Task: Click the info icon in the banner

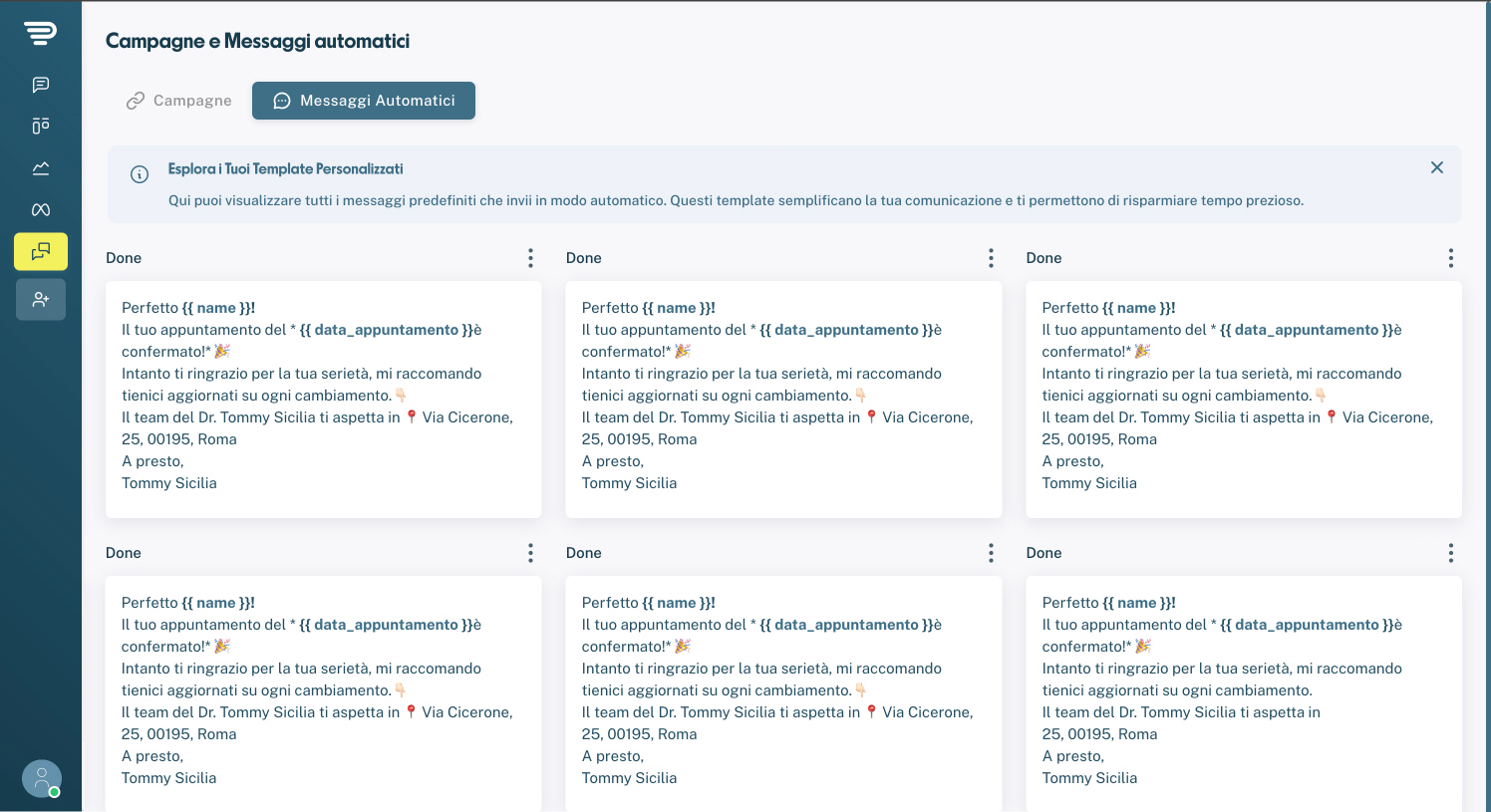Action: [140, 174]
